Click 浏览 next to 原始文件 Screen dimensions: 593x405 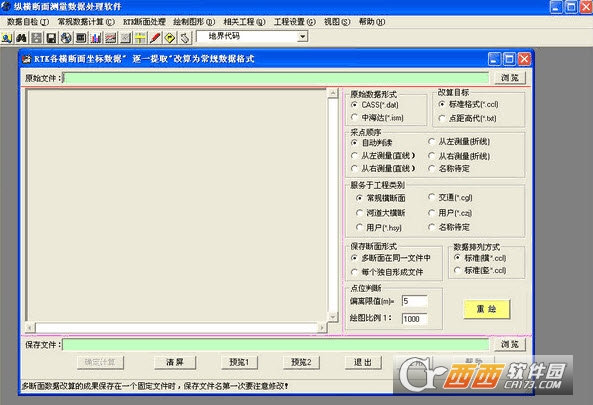coord(509,78)
